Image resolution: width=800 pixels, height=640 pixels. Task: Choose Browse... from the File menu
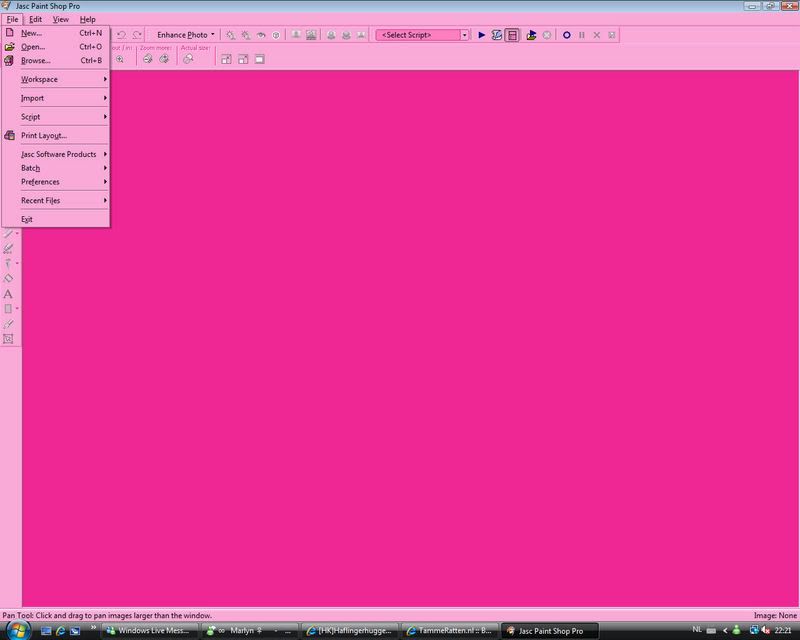pos(56,60)
